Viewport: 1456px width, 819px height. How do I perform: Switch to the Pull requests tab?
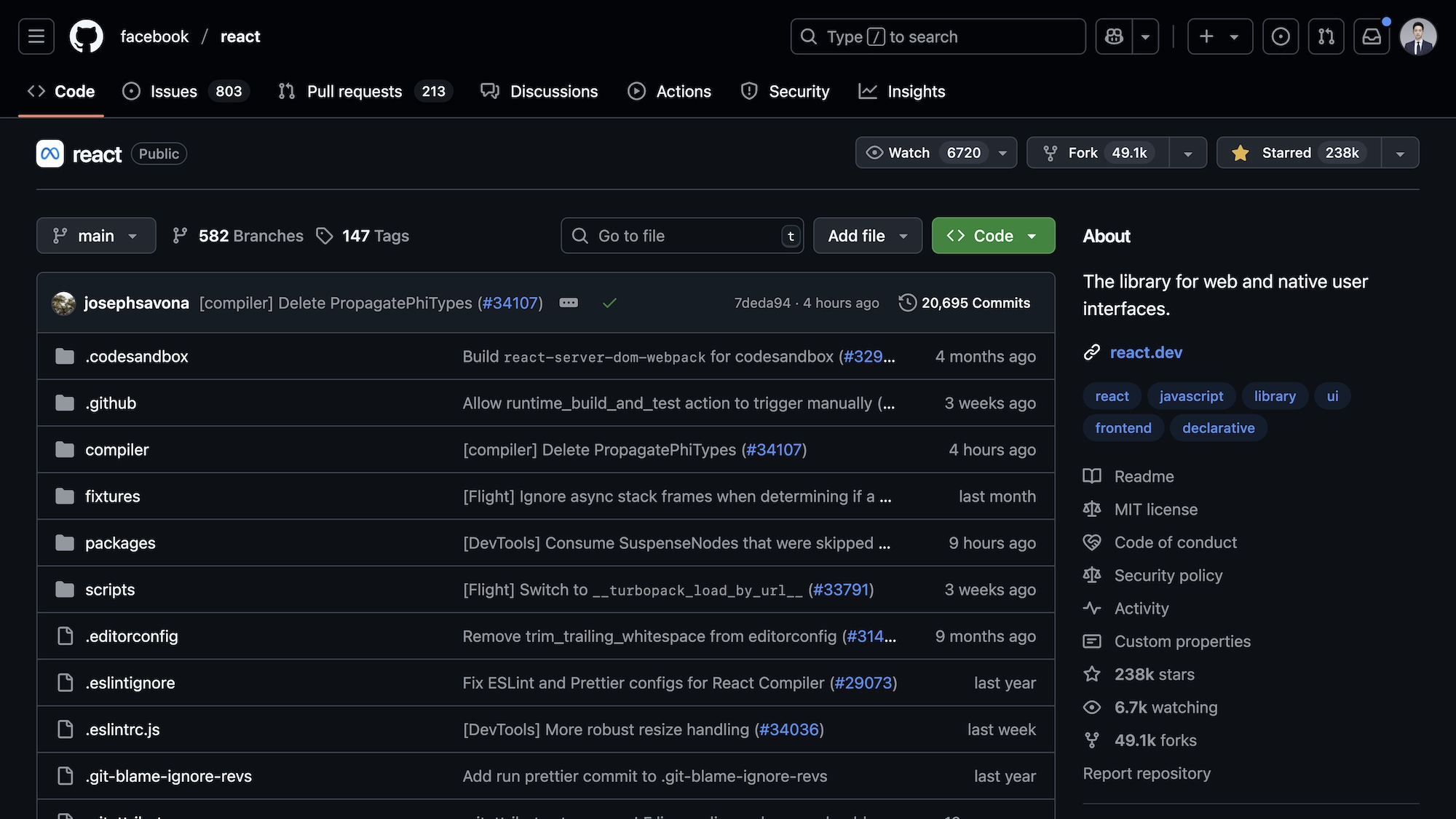(355, 92)
